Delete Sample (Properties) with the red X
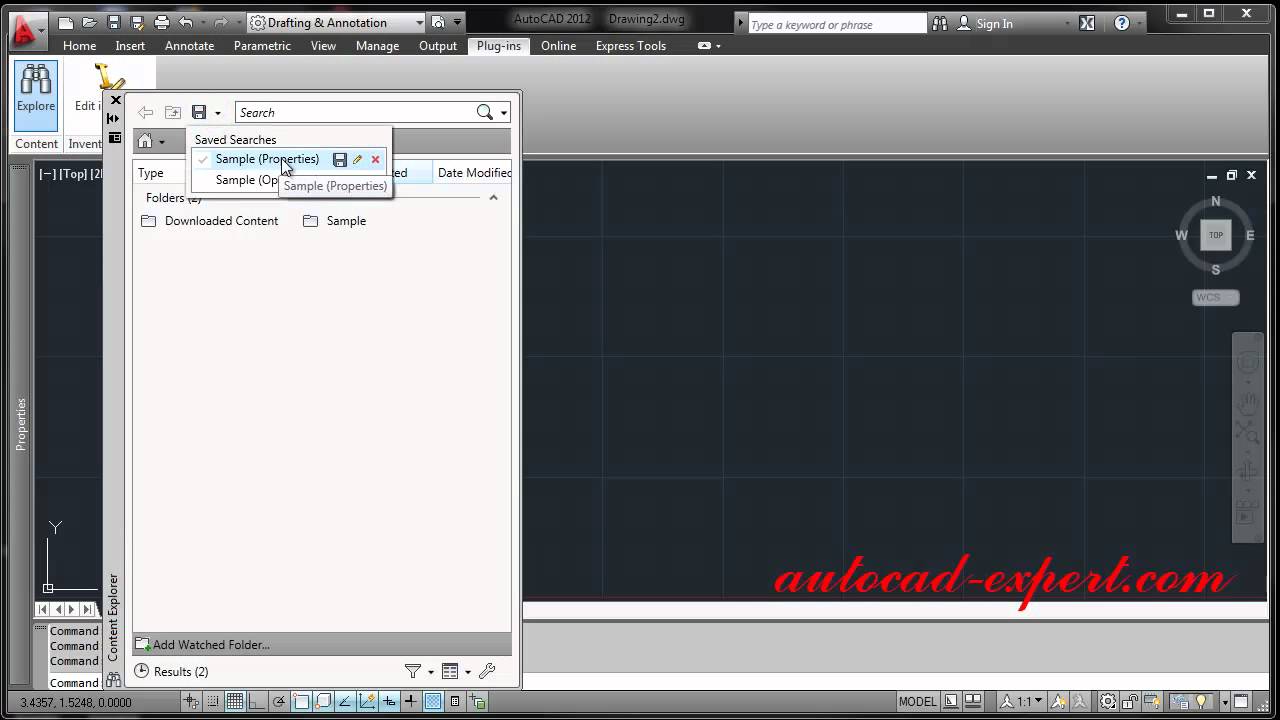 click(376, 160)
